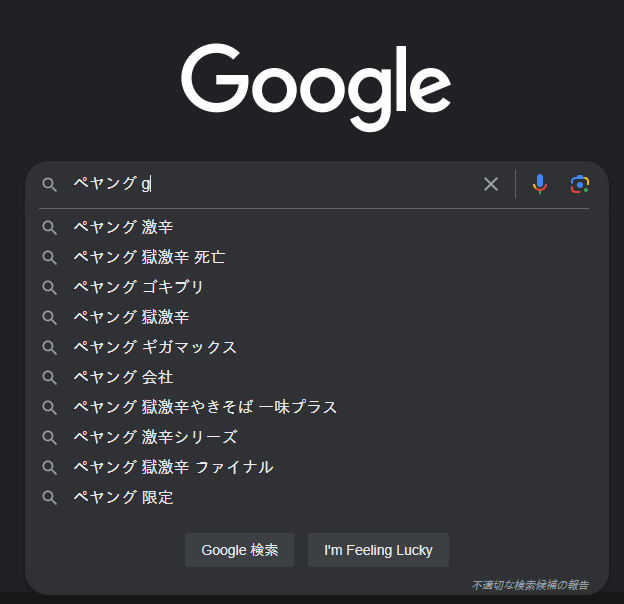Click the search icon beside ペヤング 激辛
The width and height of the screenshot is (624, 604).
tap(49, 227)
